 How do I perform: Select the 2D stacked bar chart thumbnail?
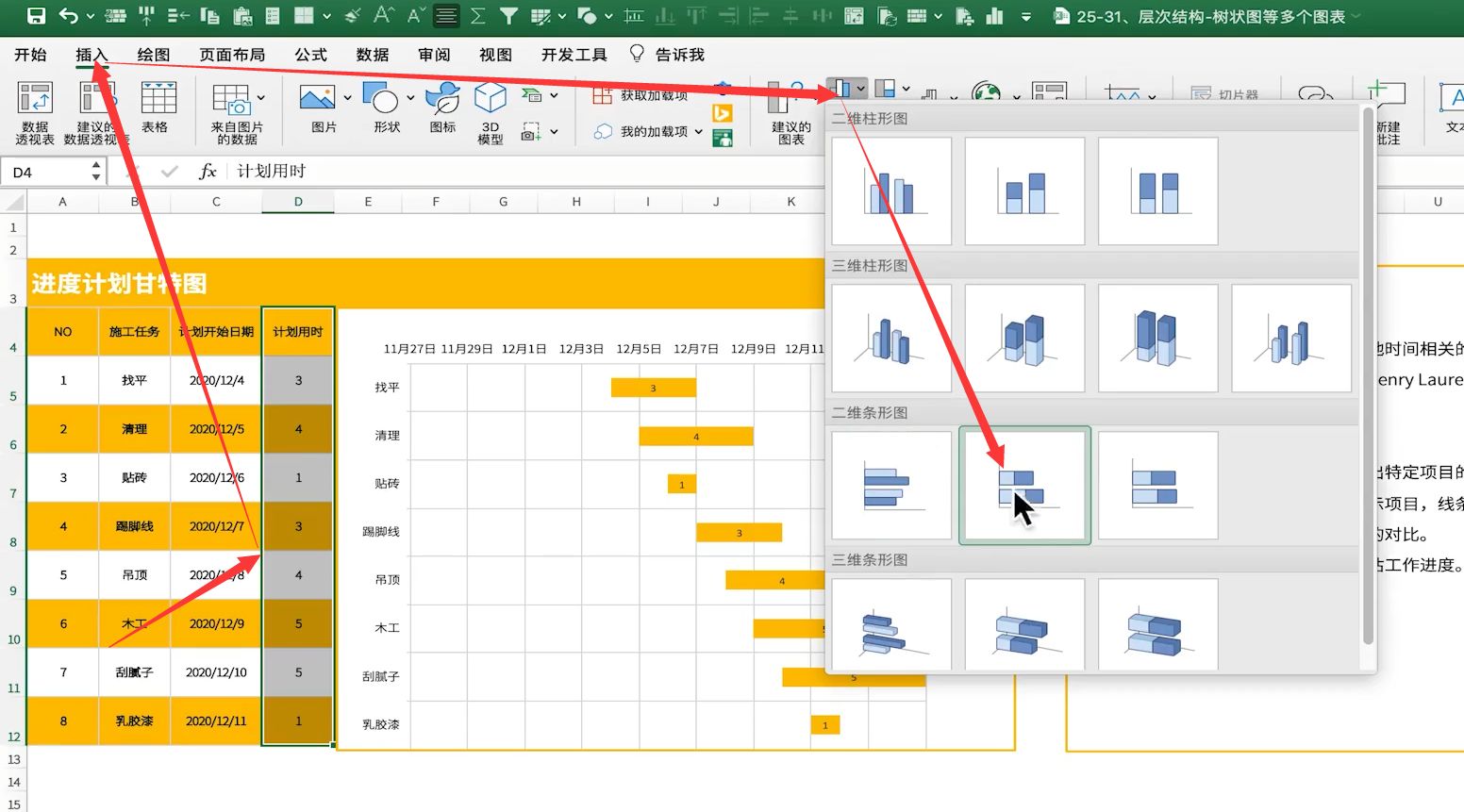coord(1024,486)
